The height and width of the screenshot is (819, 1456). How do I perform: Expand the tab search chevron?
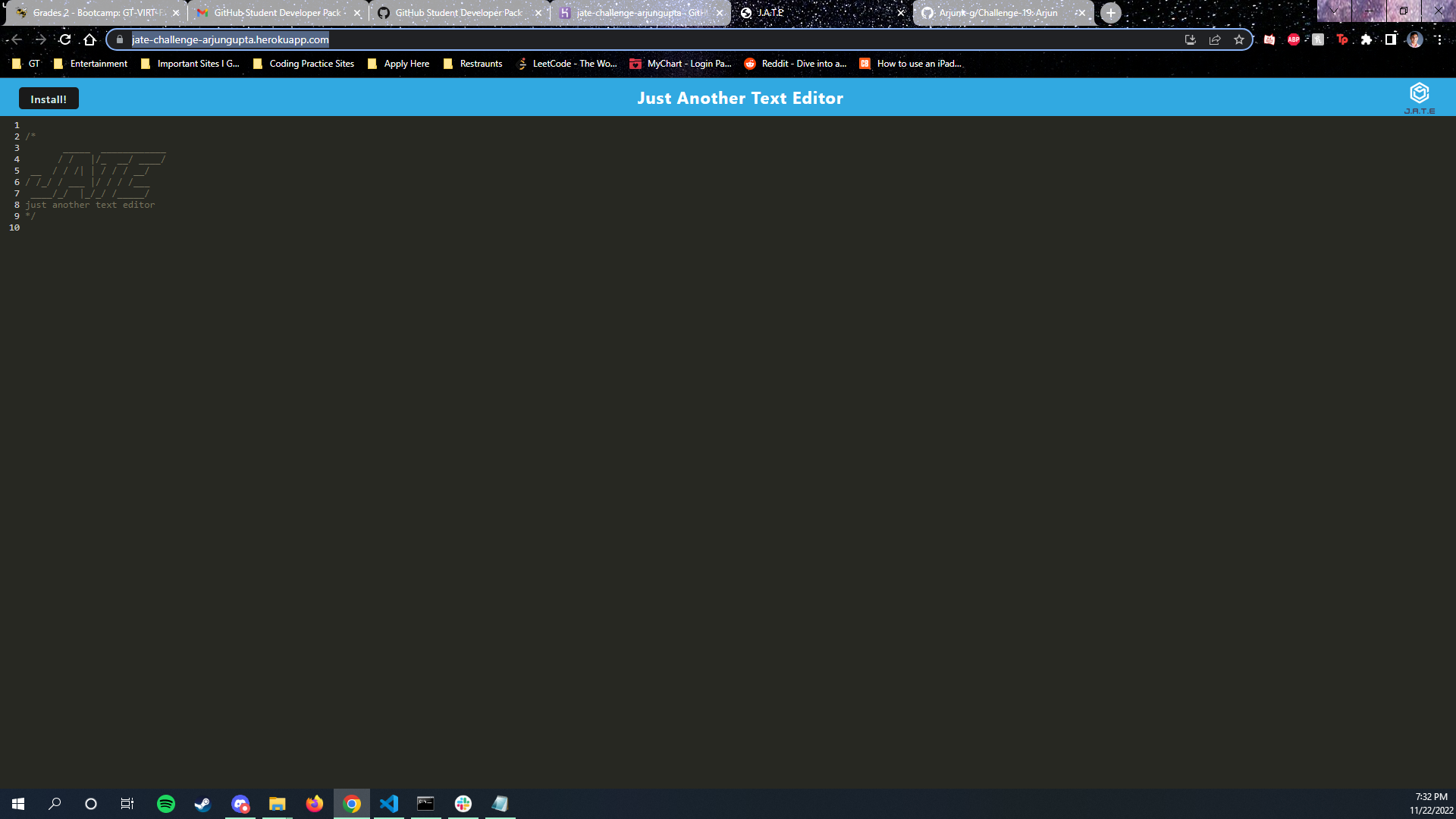1334,11
